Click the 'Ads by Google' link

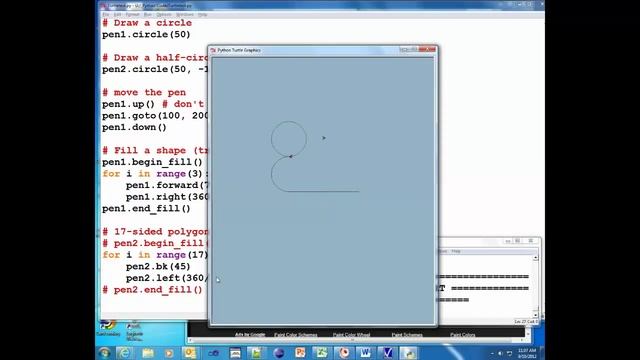click(x=250, y=335)
